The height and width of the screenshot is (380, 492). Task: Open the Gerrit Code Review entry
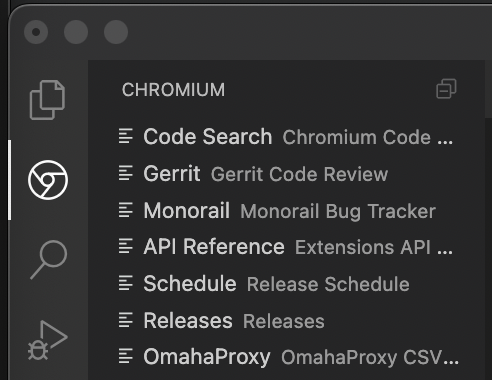tap(286, 174)
